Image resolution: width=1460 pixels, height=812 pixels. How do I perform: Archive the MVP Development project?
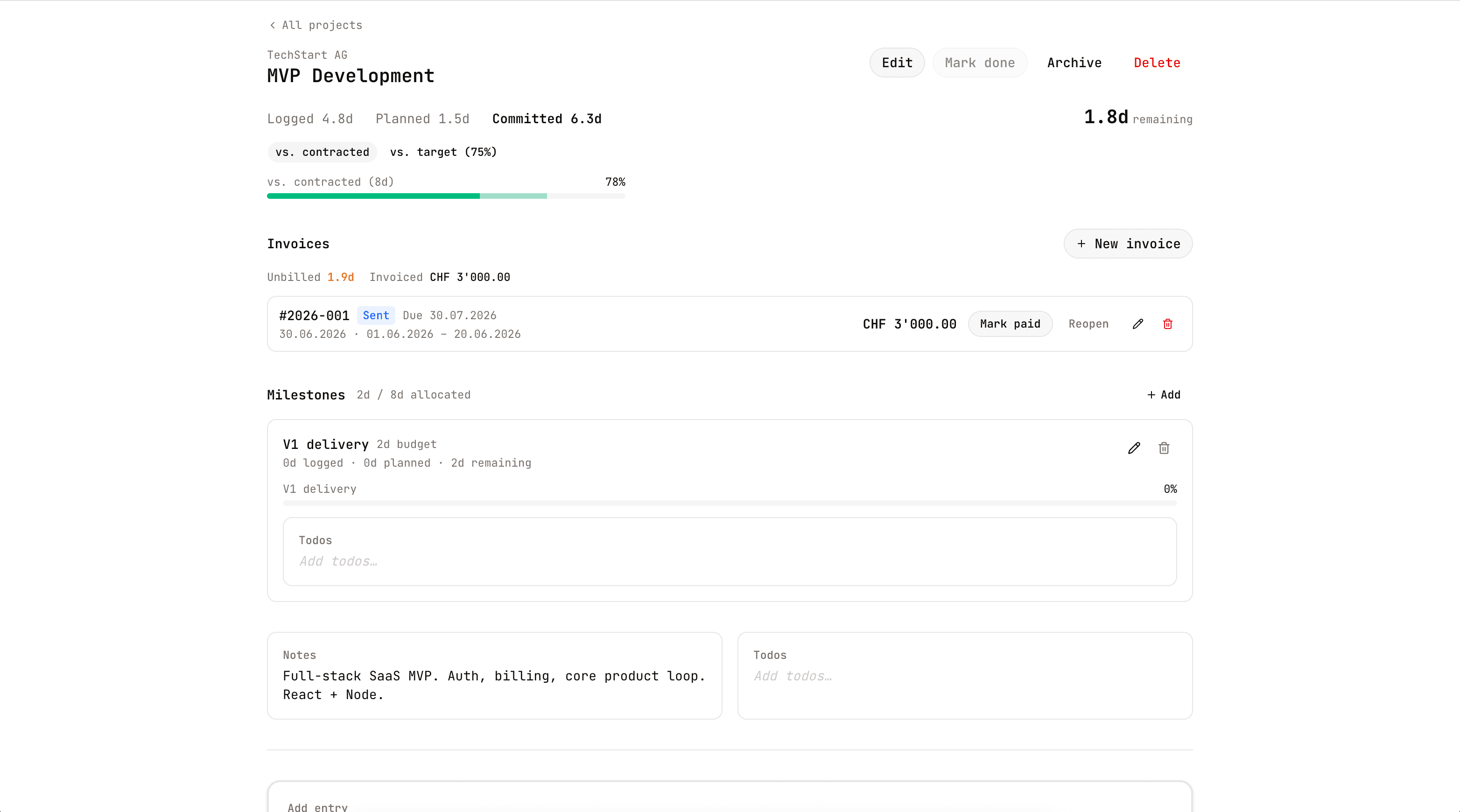(1074, 63)
